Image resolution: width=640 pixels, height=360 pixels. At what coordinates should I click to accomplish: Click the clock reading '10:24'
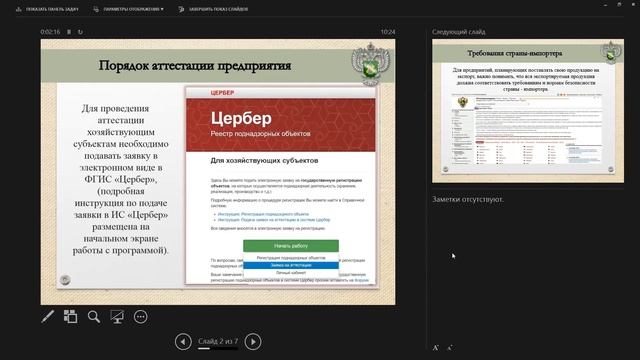[388, 32]
